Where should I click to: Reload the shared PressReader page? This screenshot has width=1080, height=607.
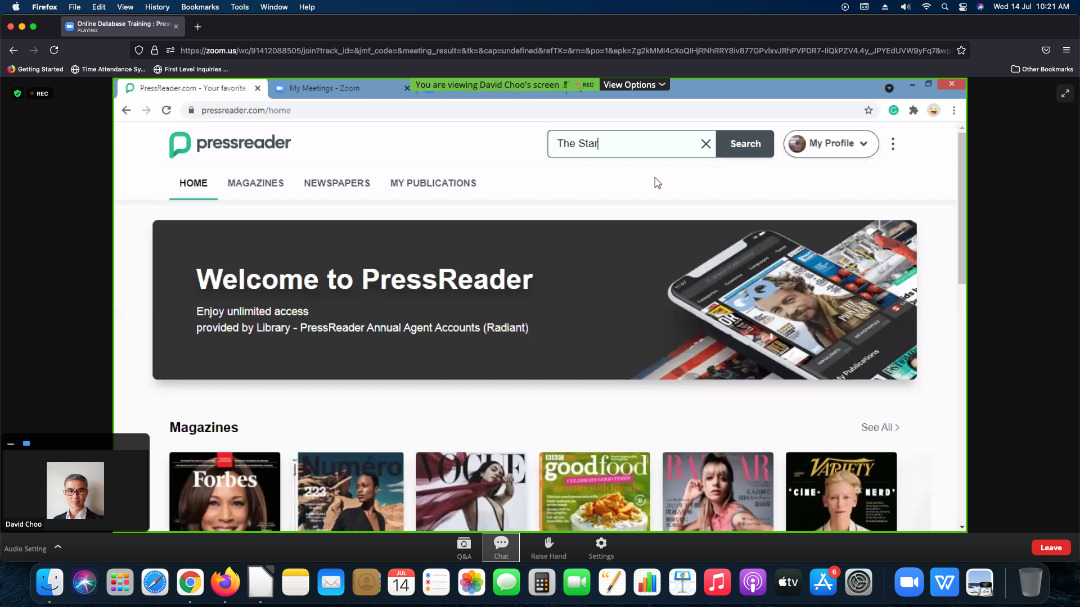166,110
